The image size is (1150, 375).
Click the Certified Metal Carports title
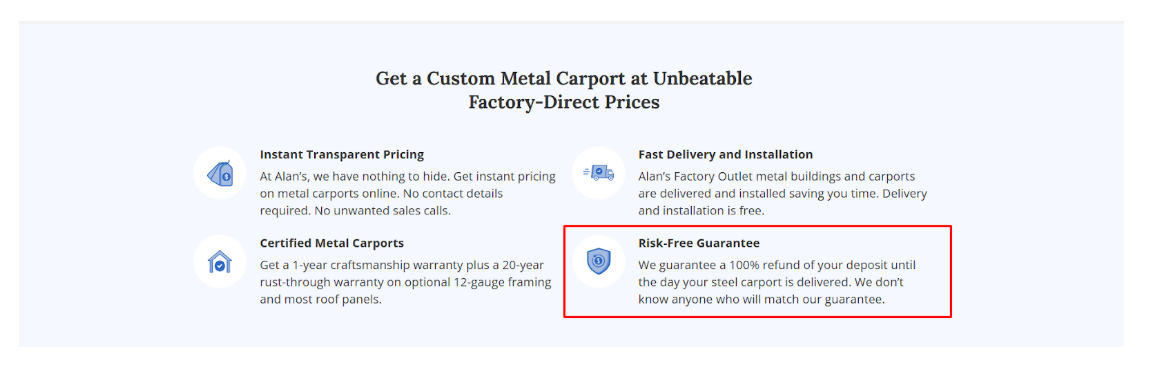point(332,243)
